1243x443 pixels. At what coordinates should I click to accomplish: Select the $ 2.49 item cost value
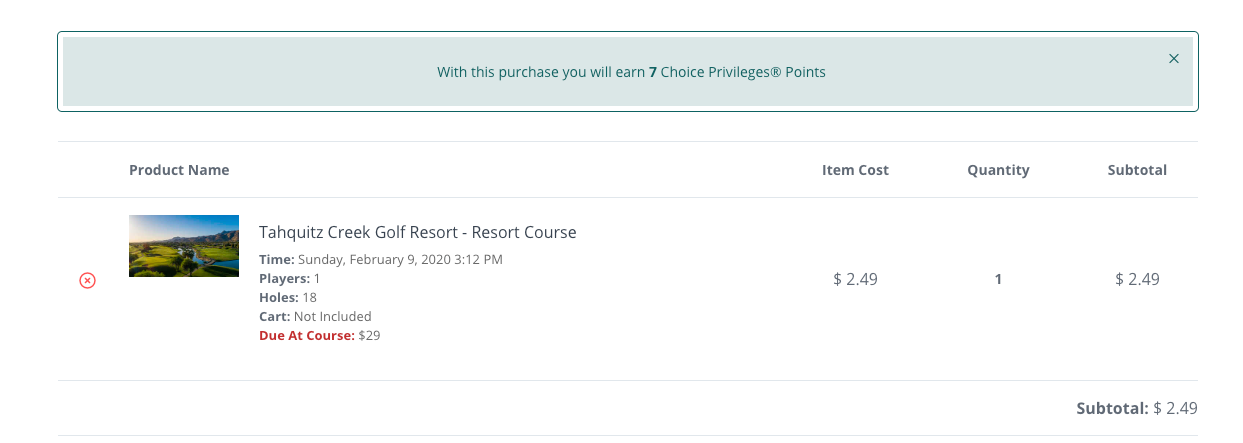point(855,280)
